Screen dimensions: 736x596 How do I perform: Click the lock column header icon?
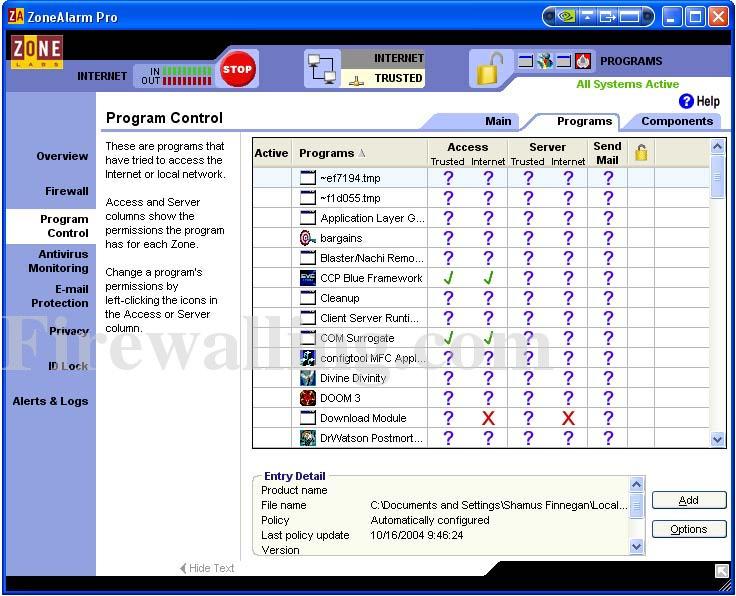click(x=641, y=153)
